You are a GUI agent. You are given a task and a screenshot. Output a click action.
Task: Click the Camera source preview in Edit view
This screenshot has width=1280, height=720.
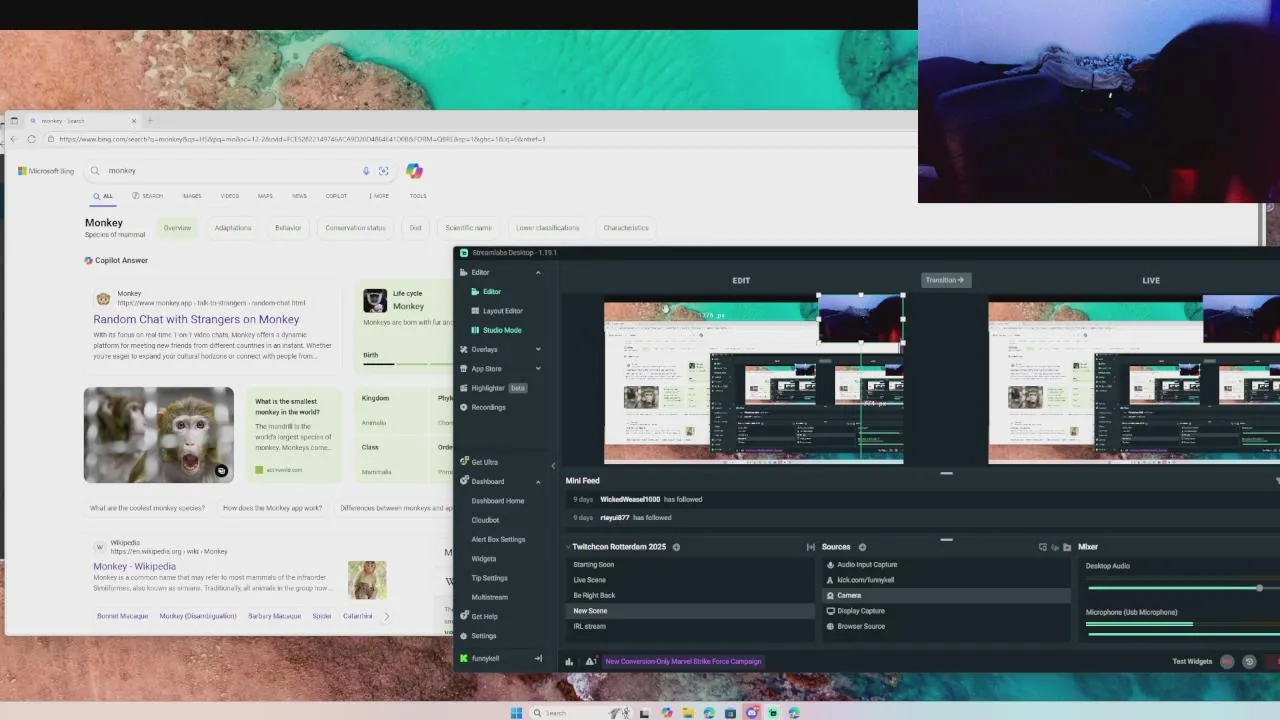pos(861,318)
